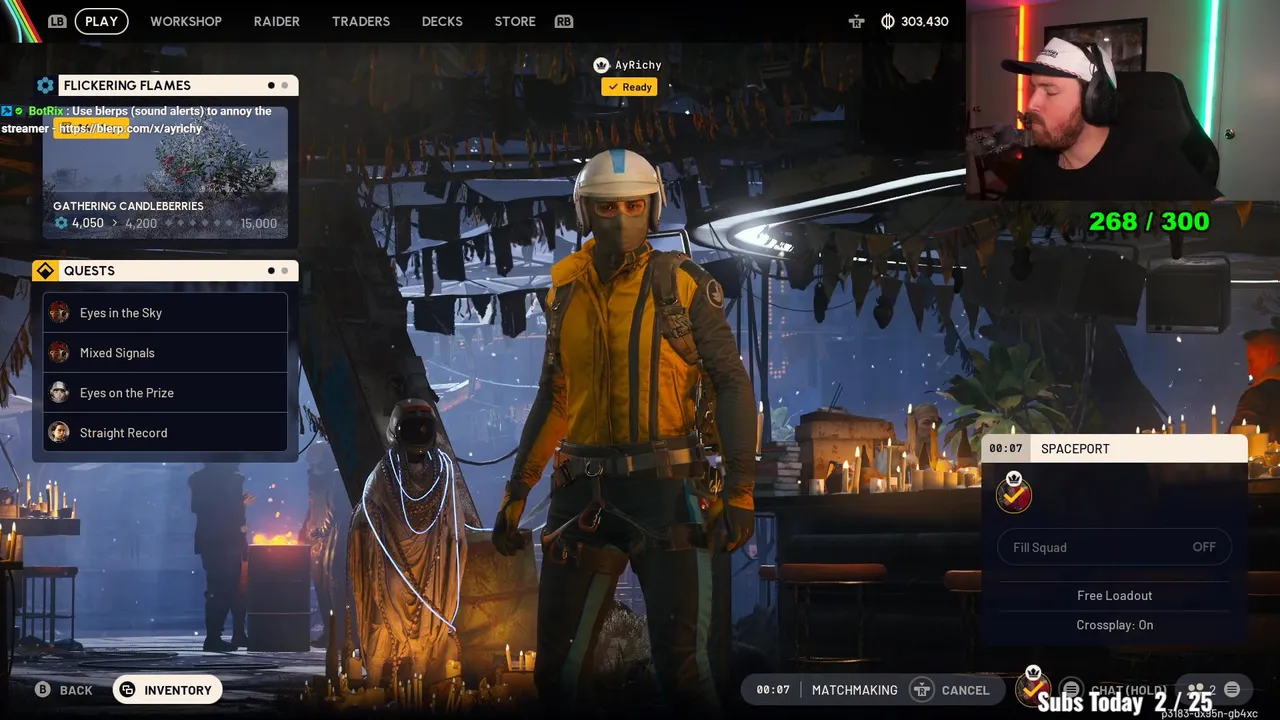The image size is (1280, 720).
Task: Open the chat bubble icon at bottom
Action: coord(1071,690)
